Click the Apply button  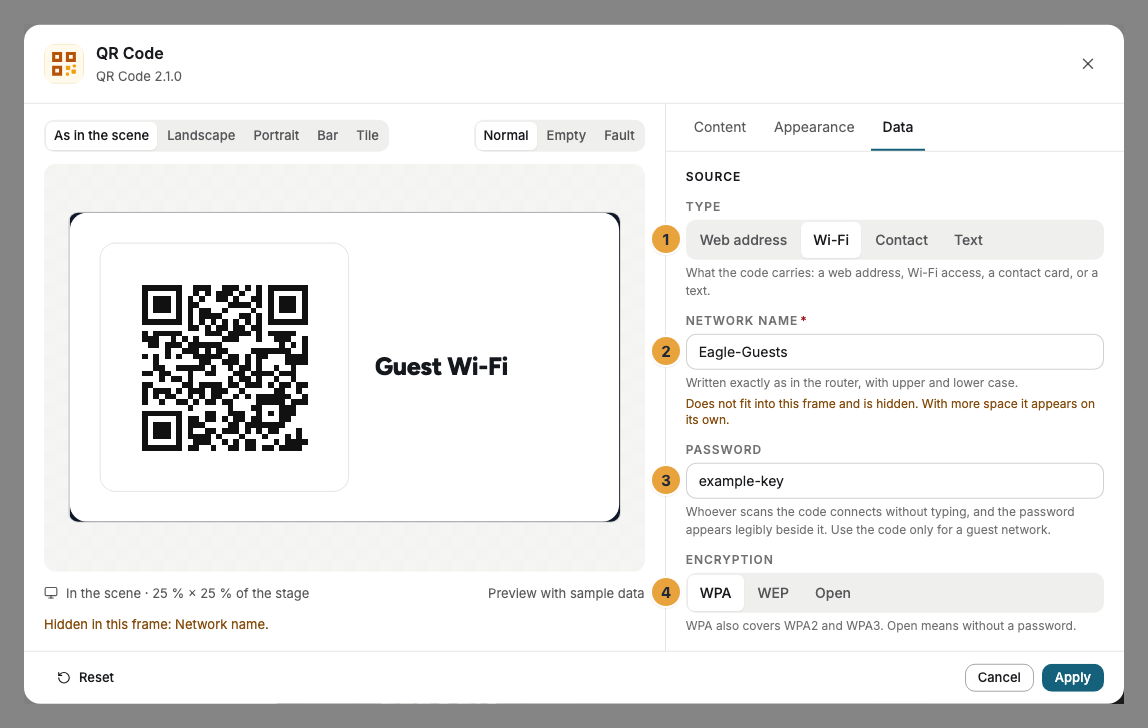click(x=1073, y=677)
